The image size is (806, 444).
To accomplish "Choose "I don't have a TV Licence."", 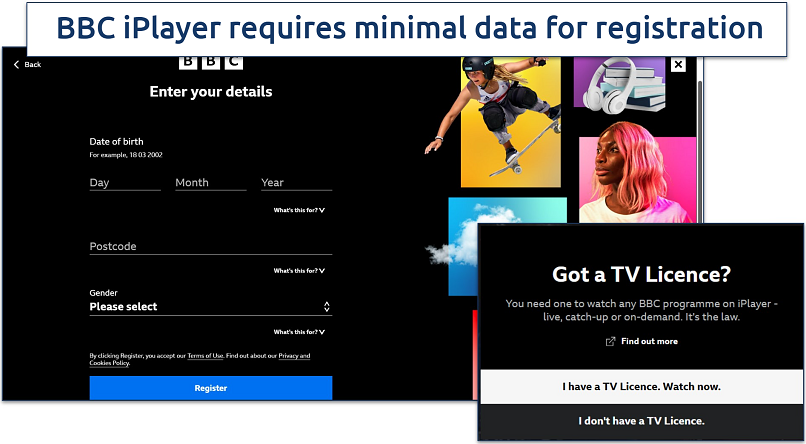I will [641, 421].
